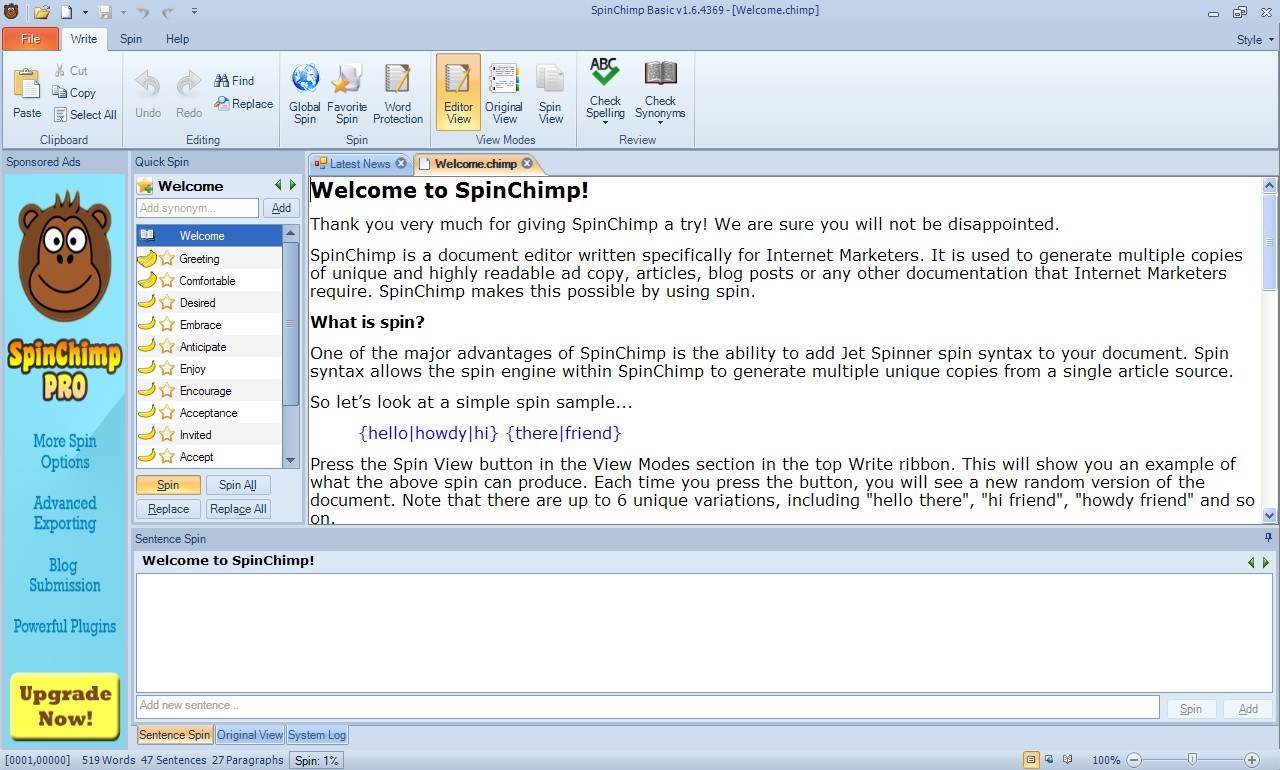
Task: Click Select All in Clipboard group
Action: pos(85,115)
